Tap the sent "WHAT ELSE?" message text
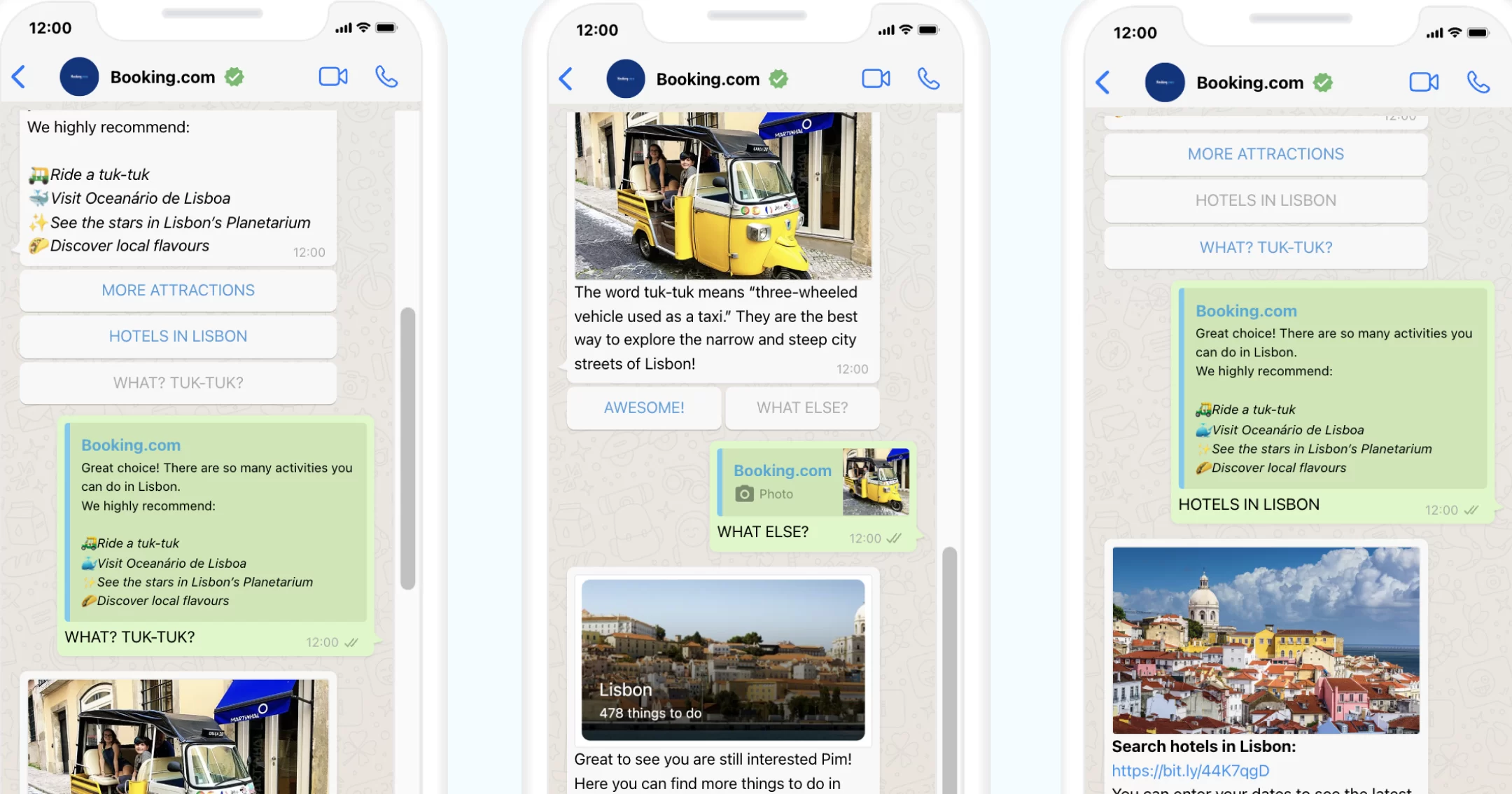 click(762, 532)
